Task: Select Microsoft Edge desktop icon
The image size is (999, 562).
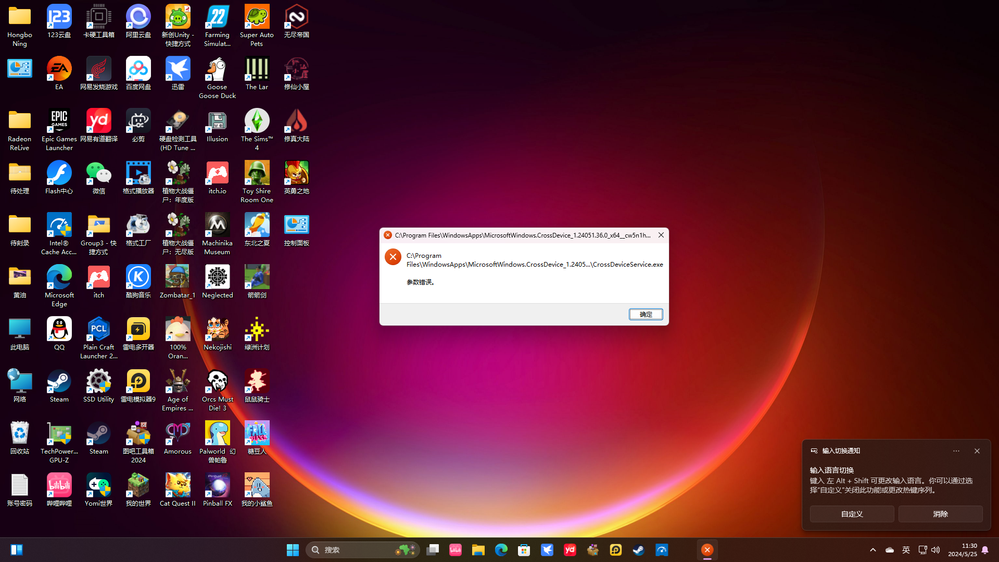Action: [x=59, y=287]
